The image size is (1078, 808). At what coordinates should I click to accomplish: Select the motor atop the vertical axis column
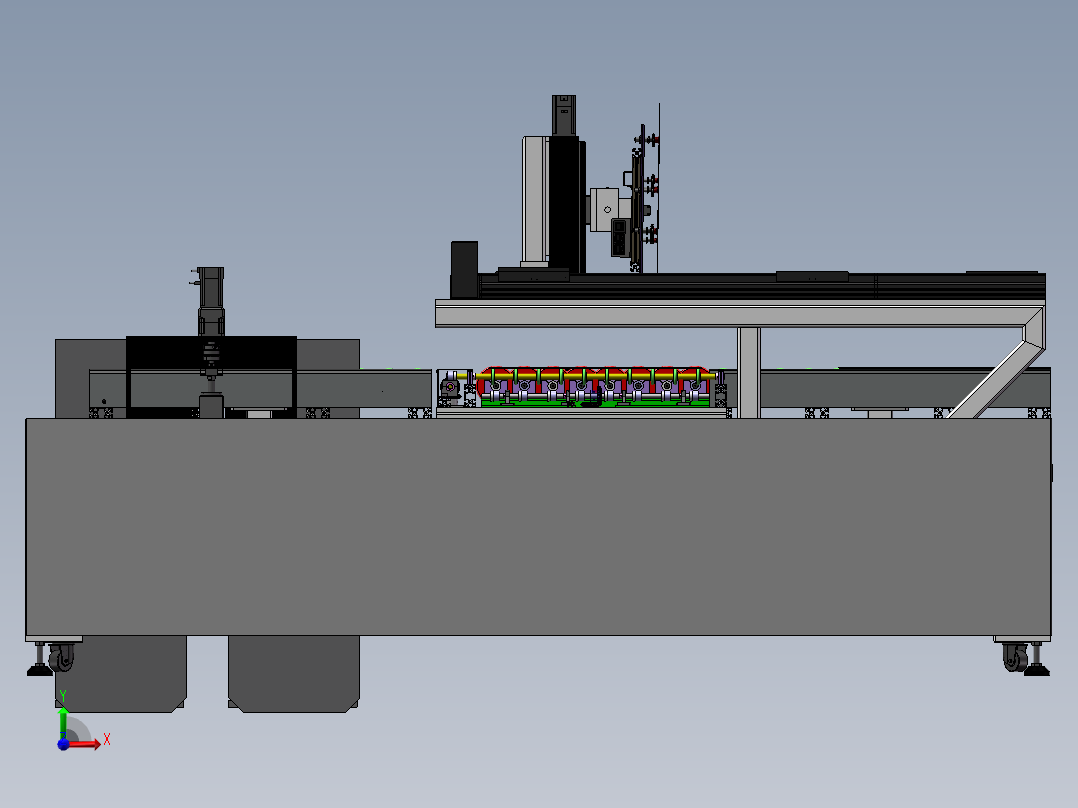(564, 116)
